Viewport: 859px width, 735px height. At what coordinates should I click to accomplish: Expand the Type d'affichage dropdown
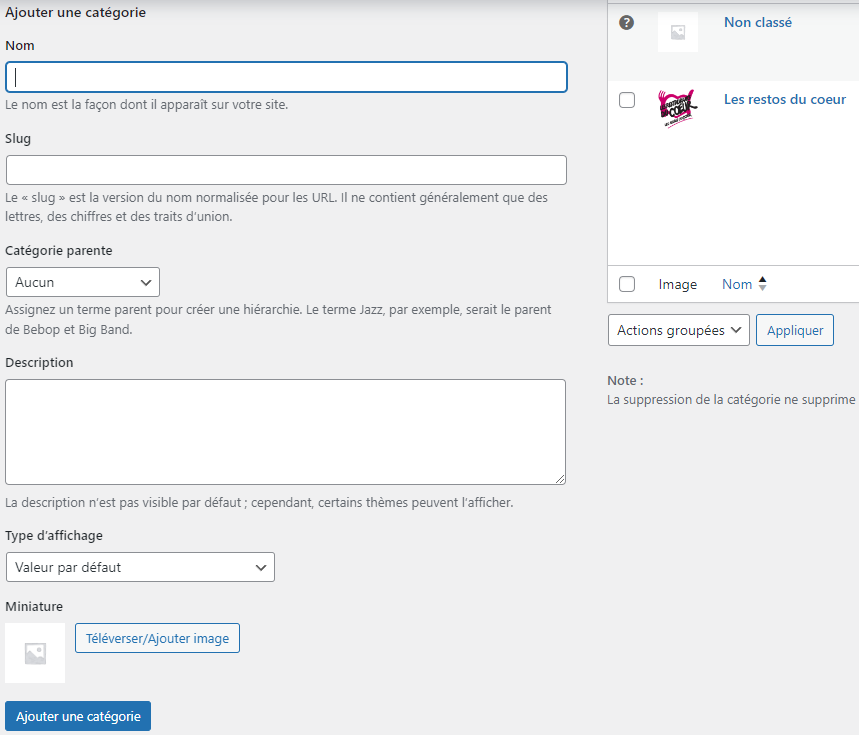pyautogui.click(x=140, y=567)
